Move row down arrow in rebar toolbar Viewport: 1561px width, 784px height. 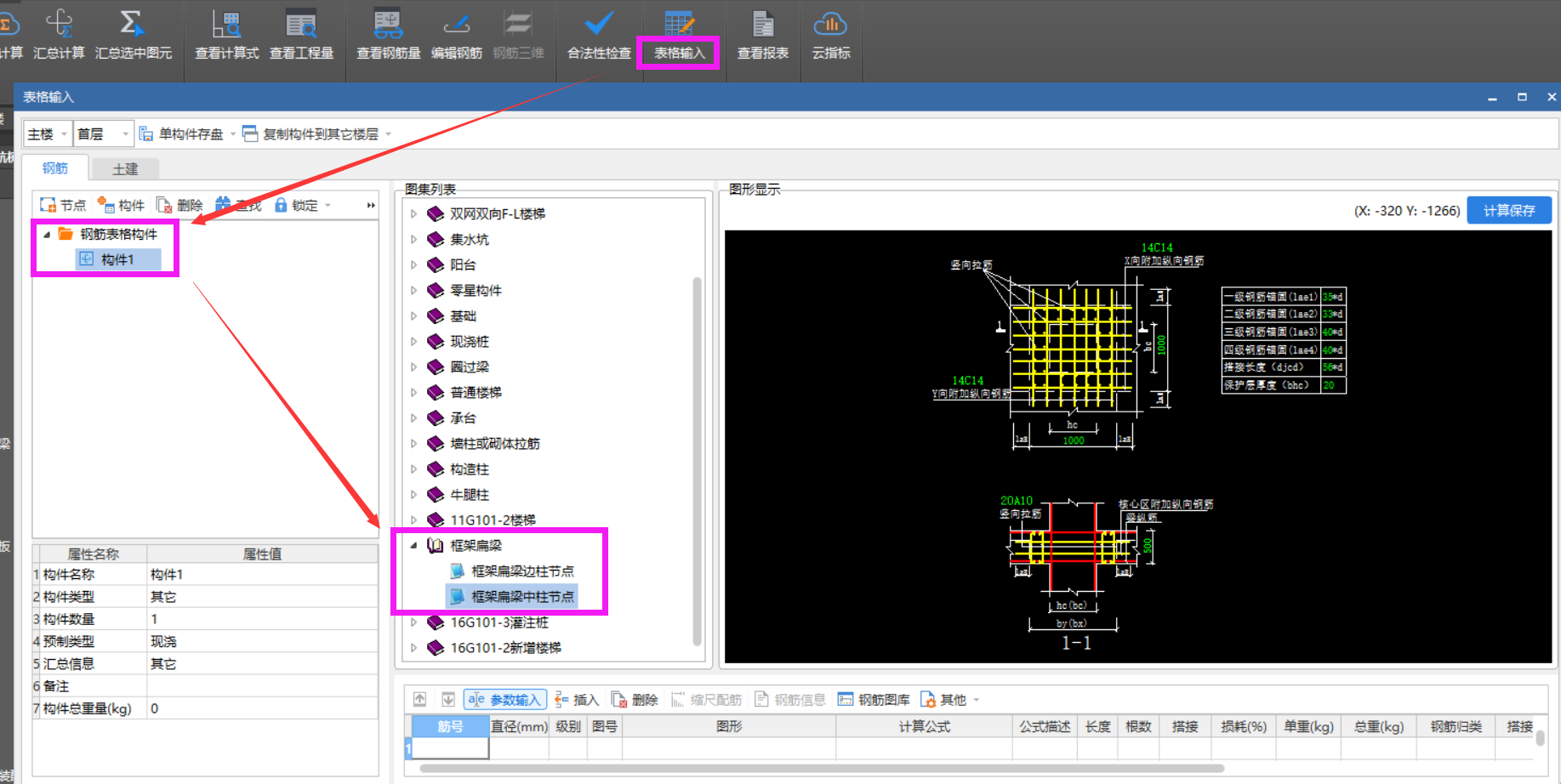[448, 699]
